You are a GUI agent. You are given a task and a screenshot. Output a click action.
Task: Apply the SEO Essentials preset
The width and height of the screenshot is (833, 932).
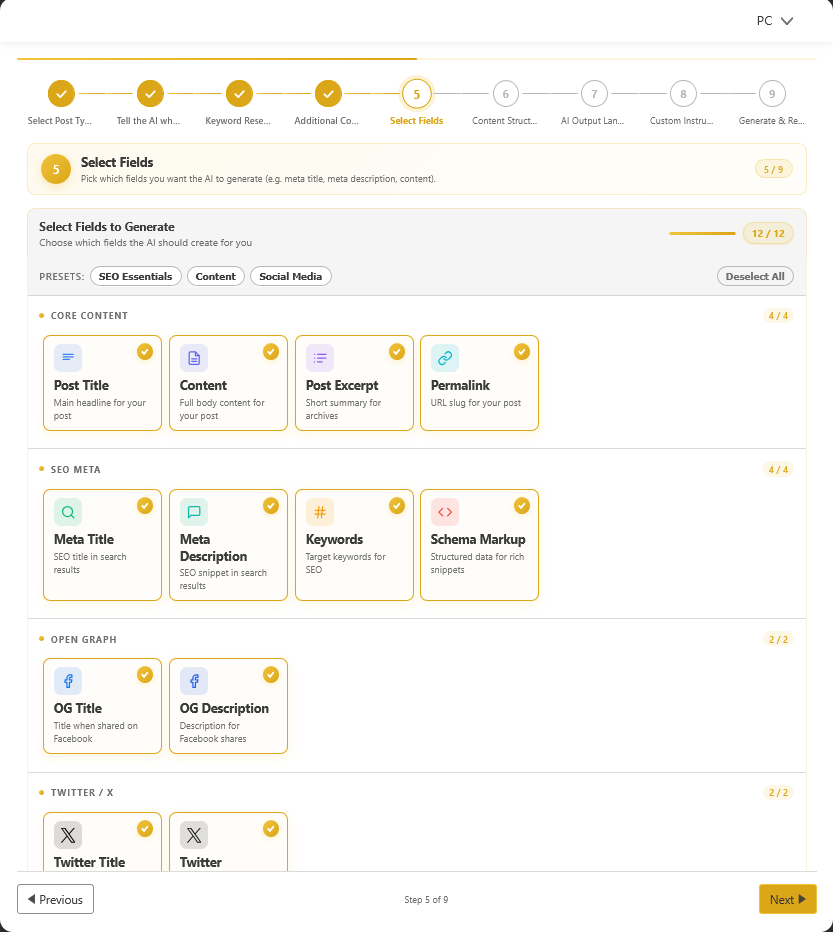[135, 276]
